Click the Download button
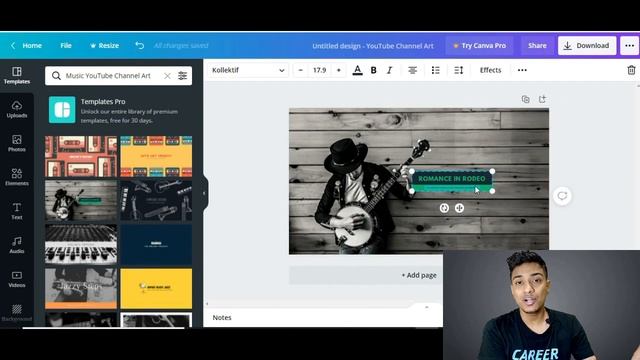Image resolution: width=640 pixels, height=360 pixels. click(587, 46)
